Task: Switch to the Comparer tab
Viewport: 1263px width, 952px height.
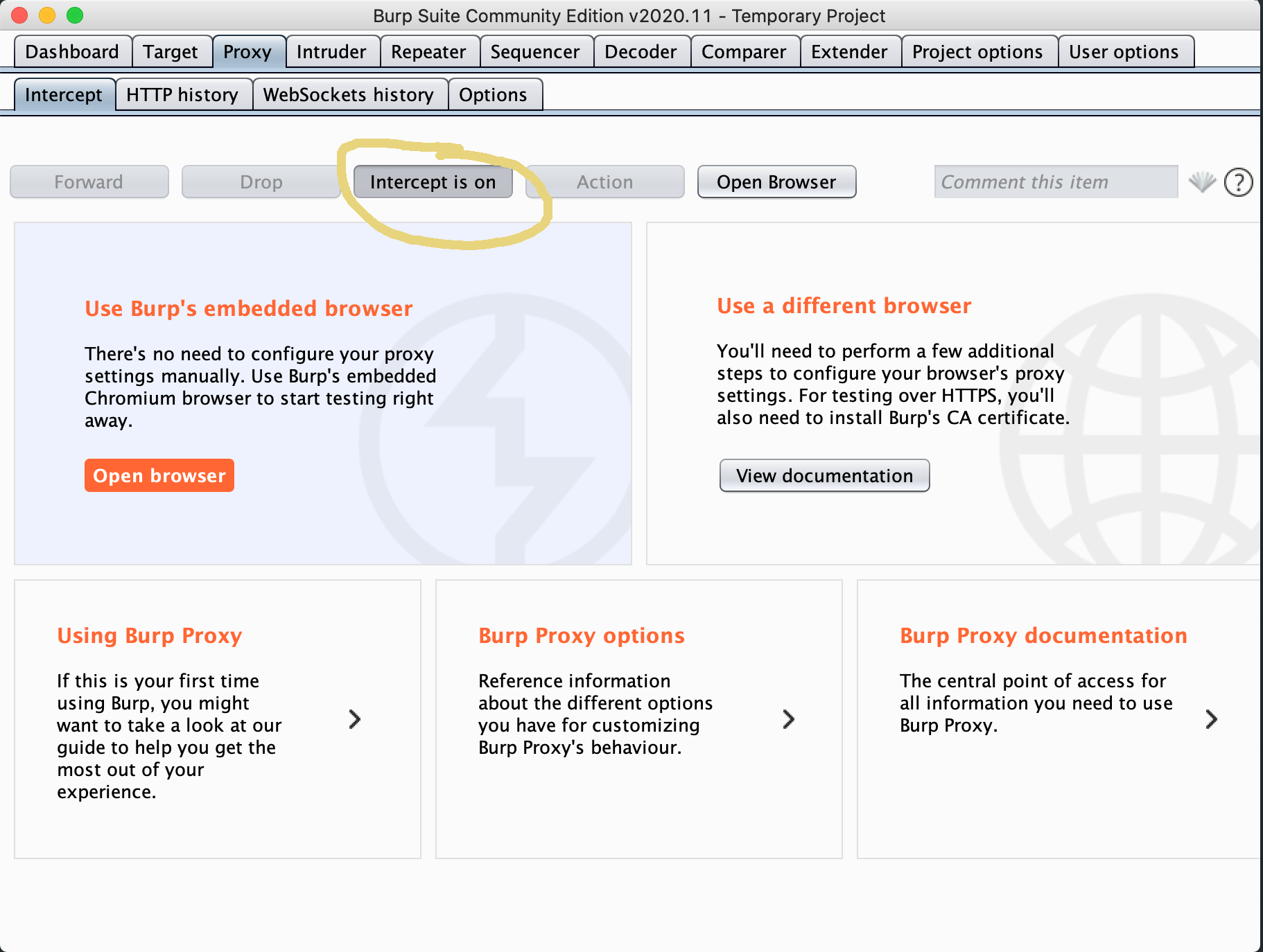Action: [744, 52]
